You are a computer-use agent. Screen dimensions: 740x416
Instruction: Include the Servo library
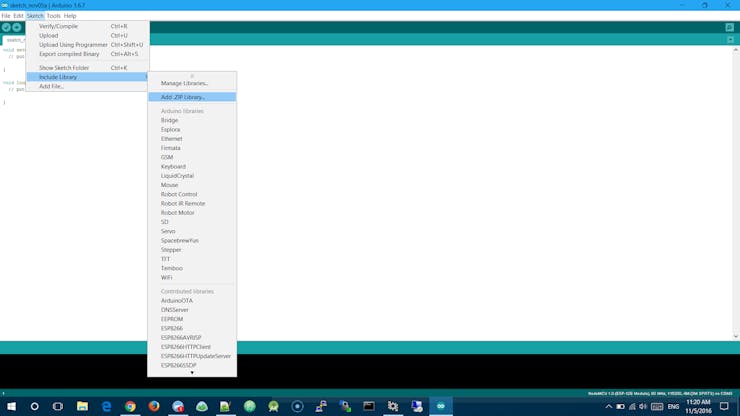coord(192,231)
